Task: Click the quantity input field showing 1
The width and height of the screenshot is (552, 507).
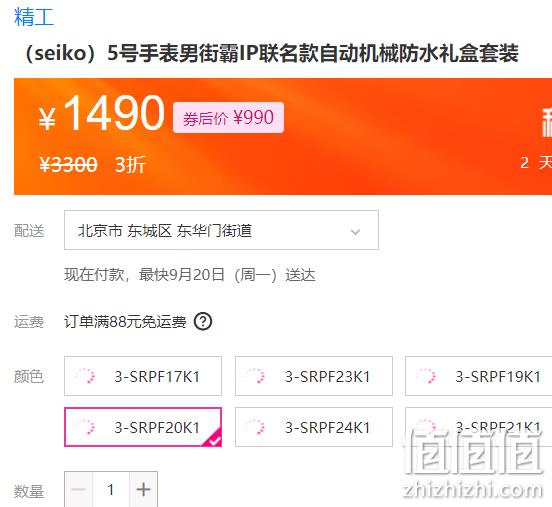Action: click(x=111, y=489)
